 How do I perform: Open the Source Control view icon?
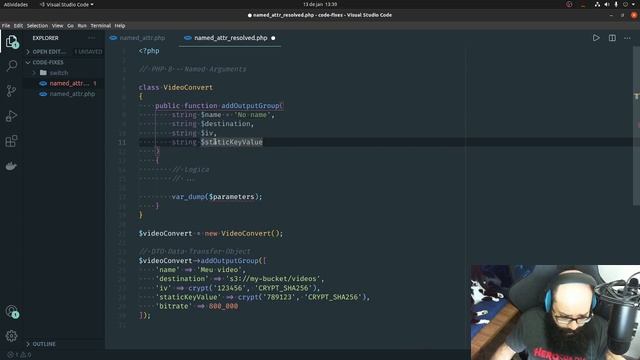tap(11, 91)
